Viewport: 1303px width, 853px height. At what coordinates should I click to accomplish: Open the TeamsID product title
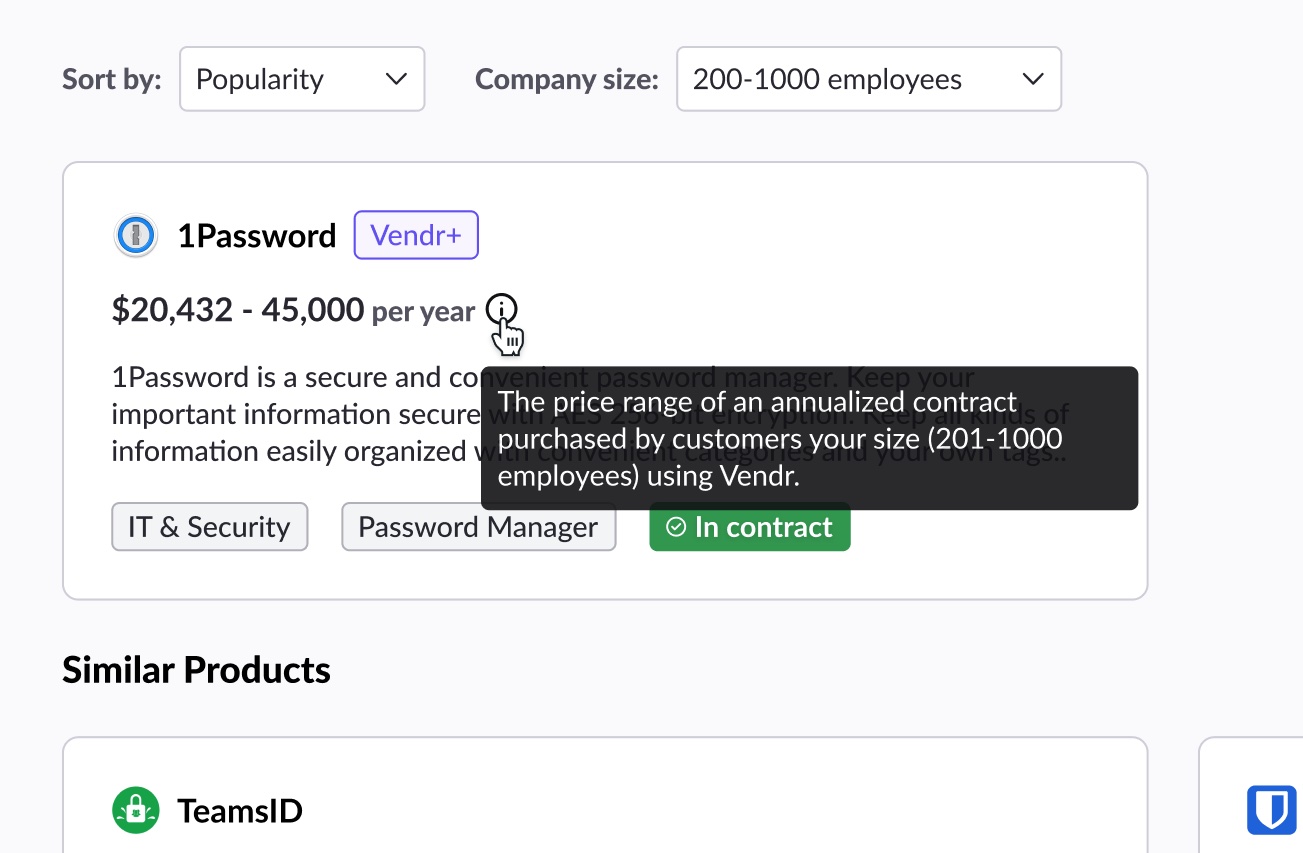coord(240,810)
